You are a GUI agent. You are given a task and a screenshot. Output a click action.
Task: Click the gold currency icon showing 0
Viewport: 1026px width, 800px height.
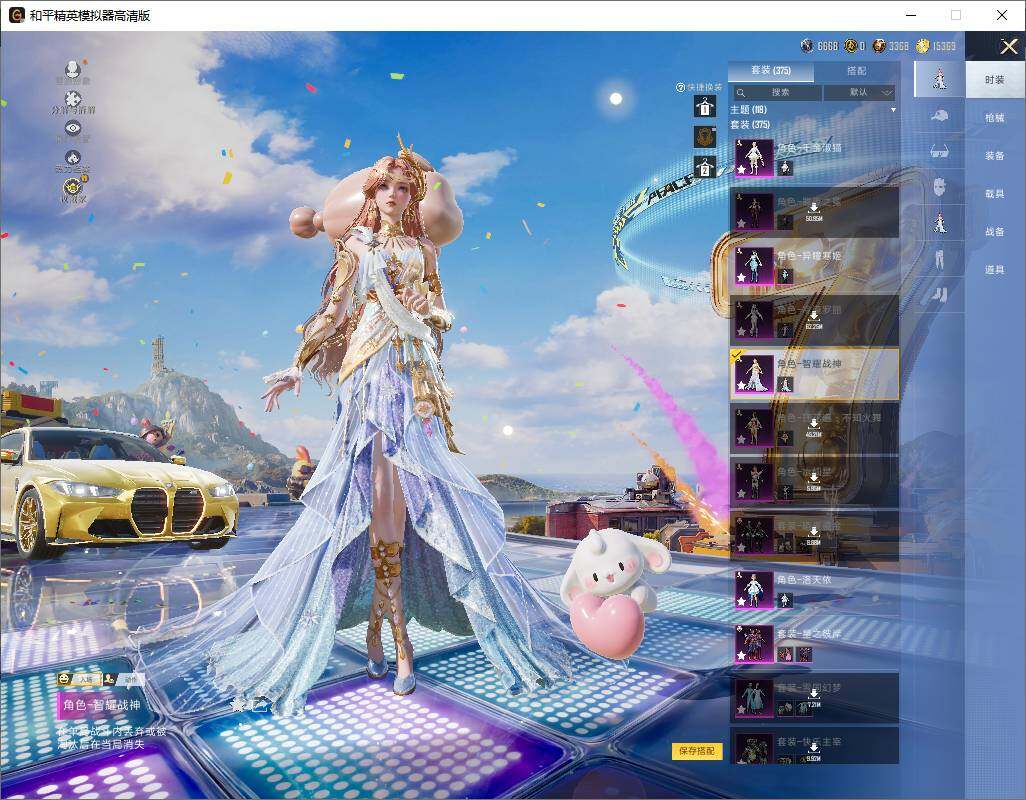[x=850, y=46]
